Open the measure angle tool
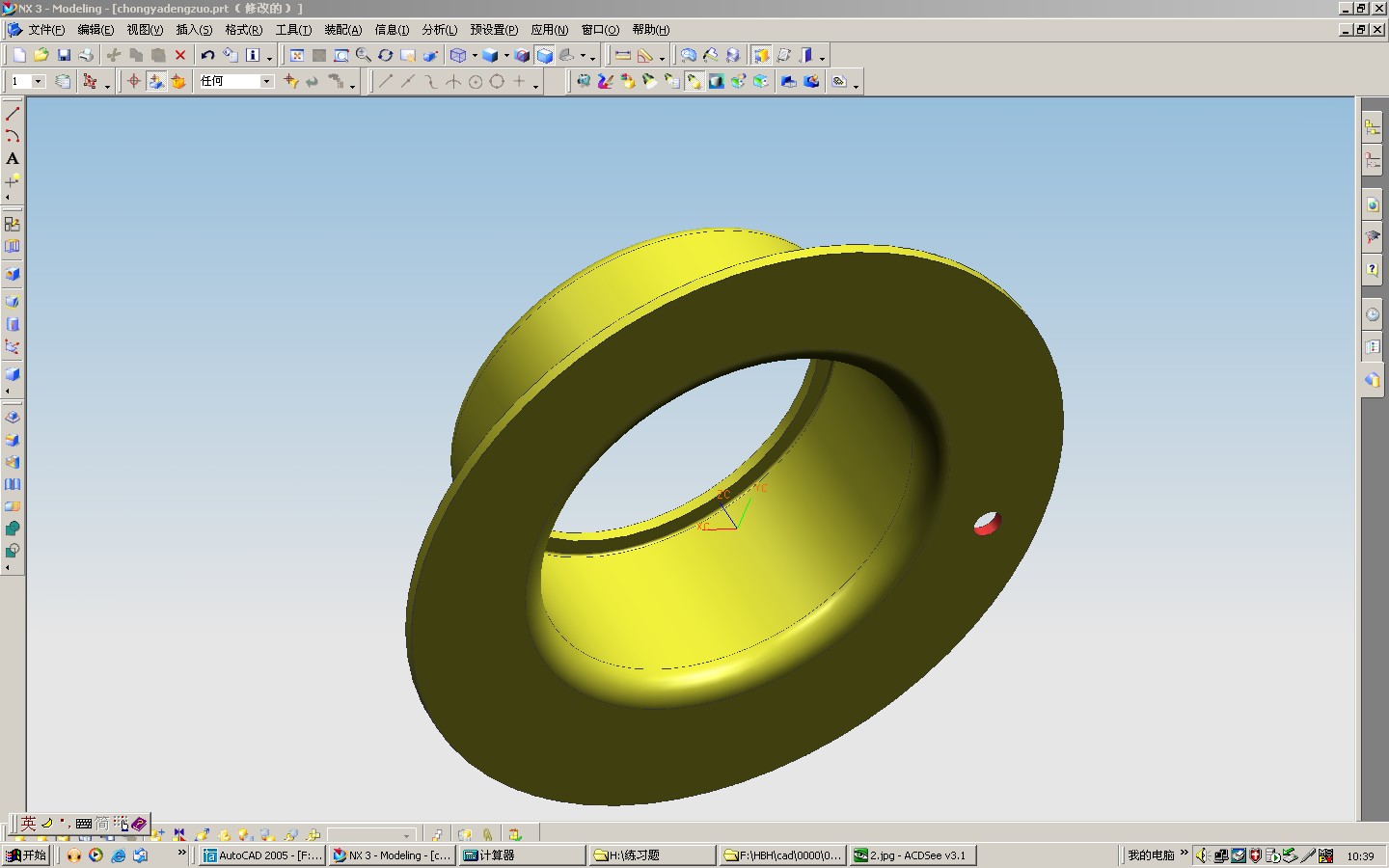The image size is (1389, 868). (x=645, y=56)
